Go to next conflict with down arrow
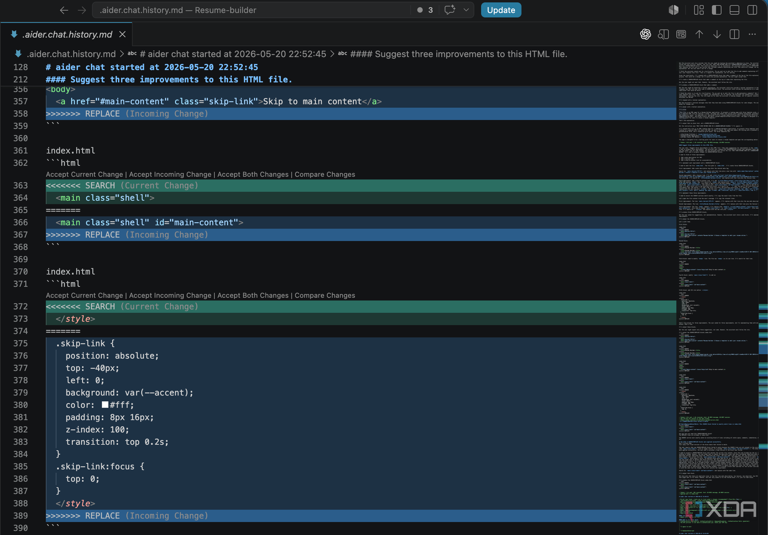 717,34
